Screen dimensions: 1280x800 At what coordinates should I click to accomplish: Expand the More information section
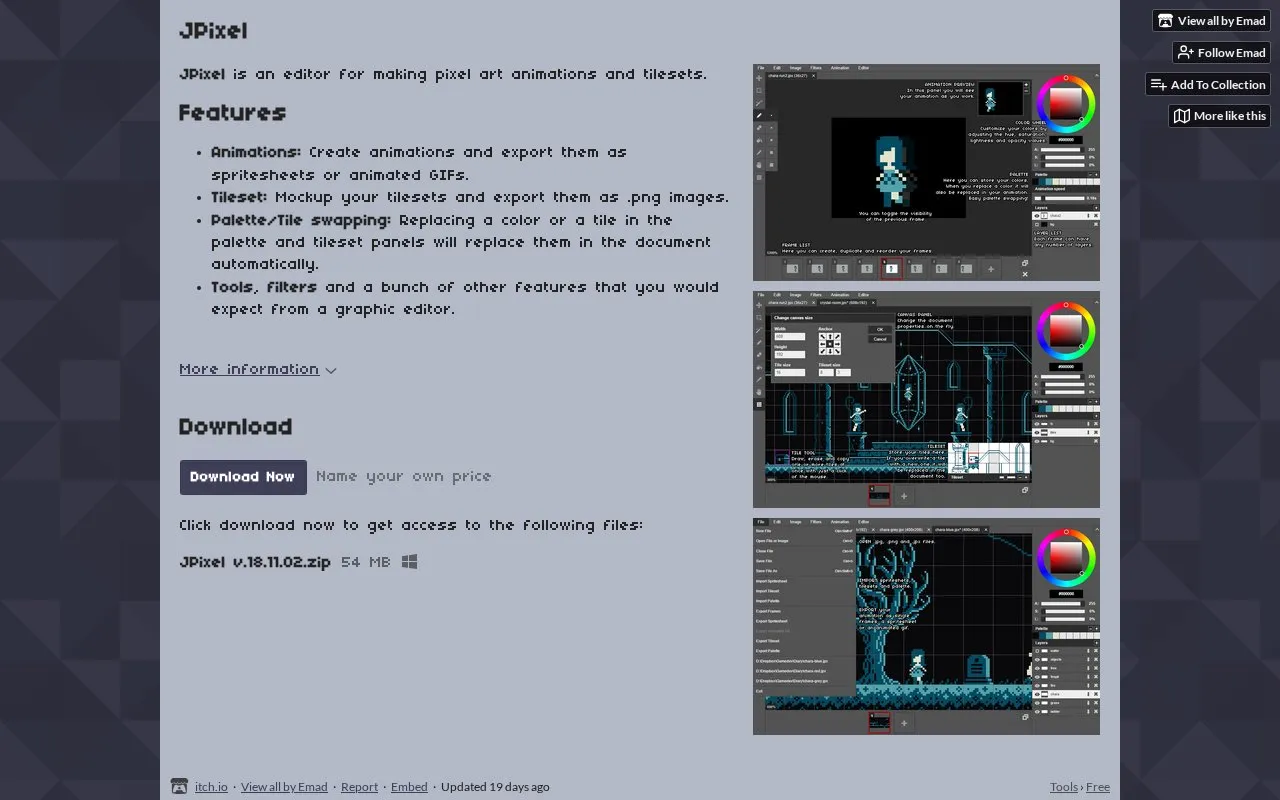click(258, 370)
